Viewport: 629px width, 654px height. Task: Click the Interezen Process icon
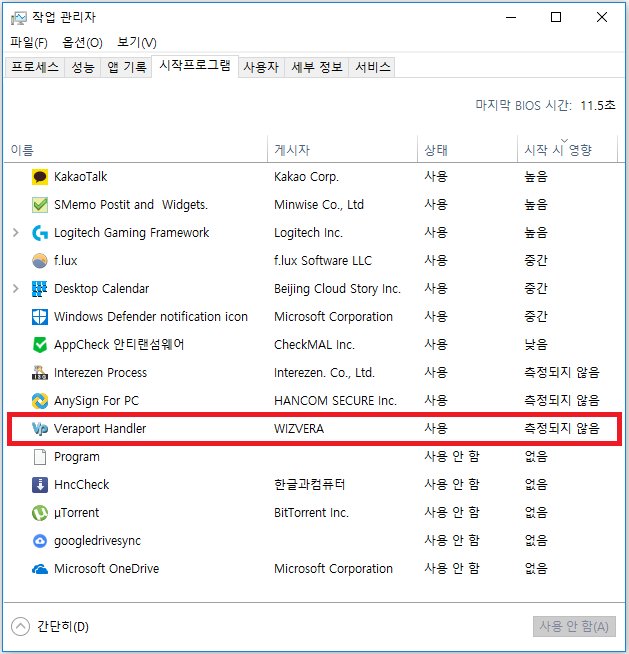click(40, 373)
